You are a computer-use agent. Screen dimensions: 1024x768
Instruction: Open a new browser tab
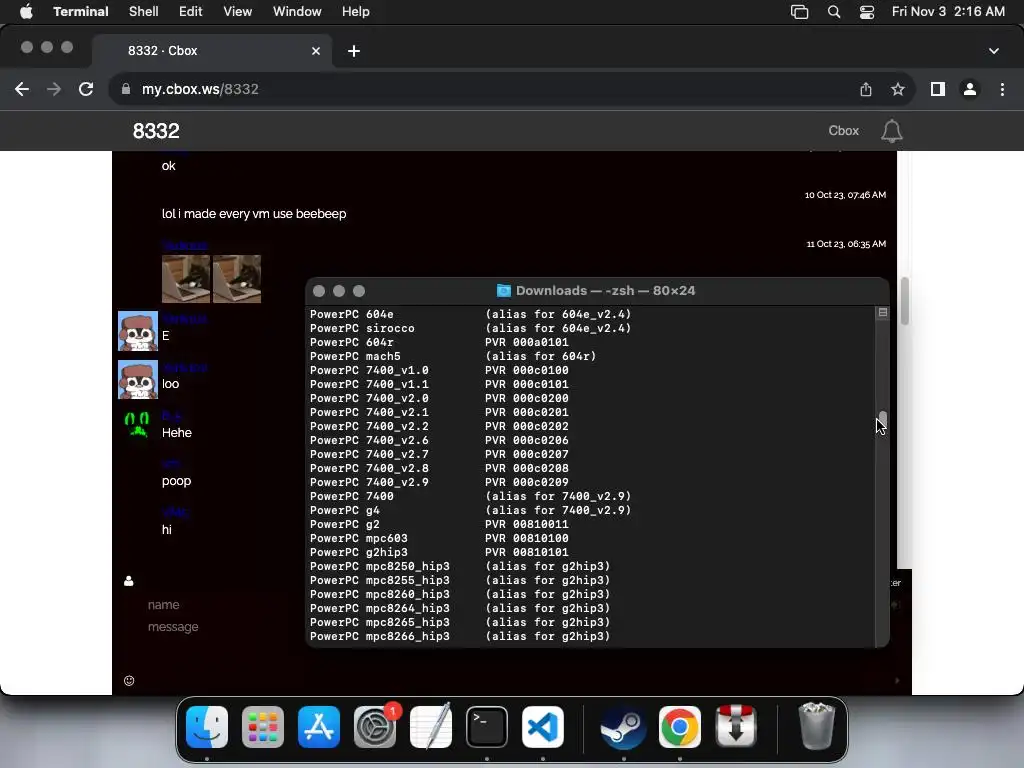tap(354, 51)
